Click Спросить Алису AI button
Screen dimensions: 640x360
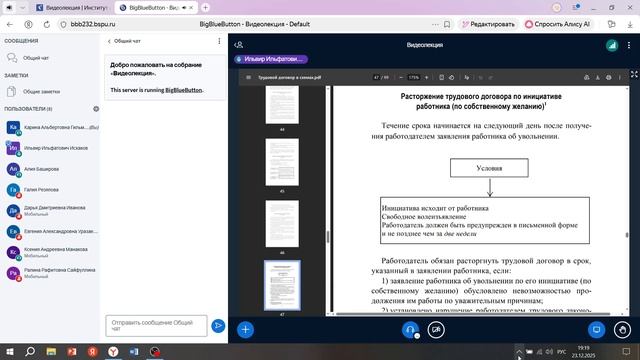pos(557,24)
